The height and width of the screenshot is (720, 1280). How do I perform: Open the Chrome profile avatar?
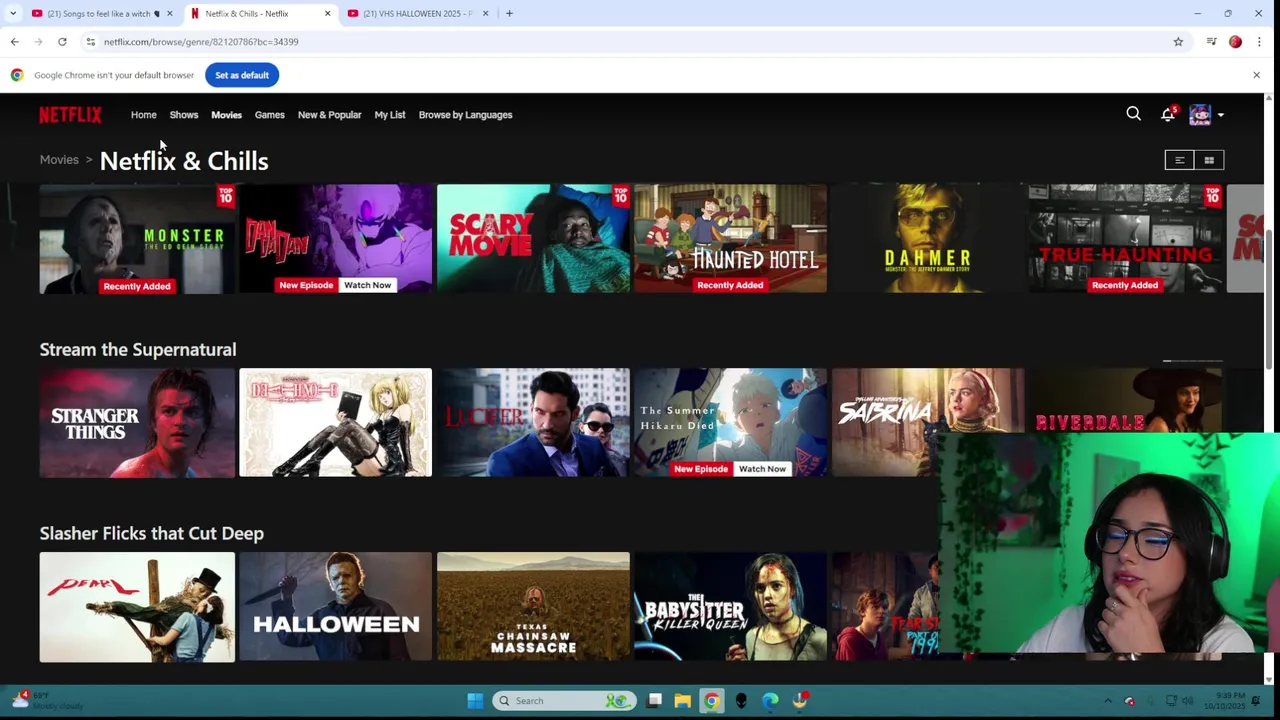pos(1235,42)
